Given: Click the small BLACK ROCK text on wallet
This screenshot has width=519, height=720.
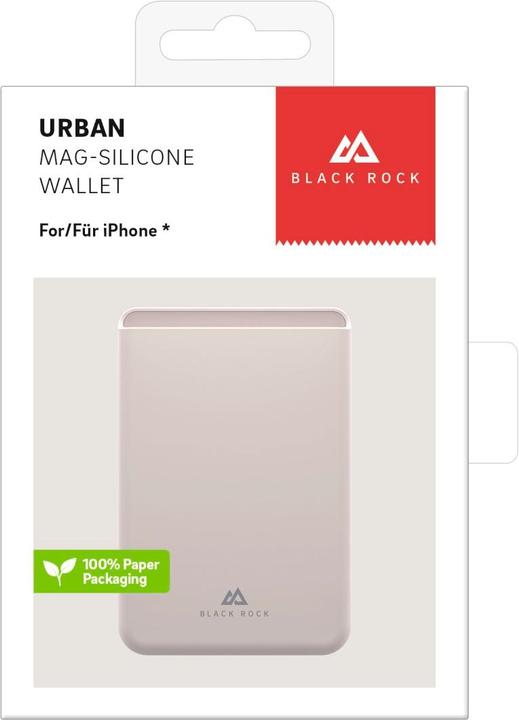Looking at the screenshot, I should 235,613.
